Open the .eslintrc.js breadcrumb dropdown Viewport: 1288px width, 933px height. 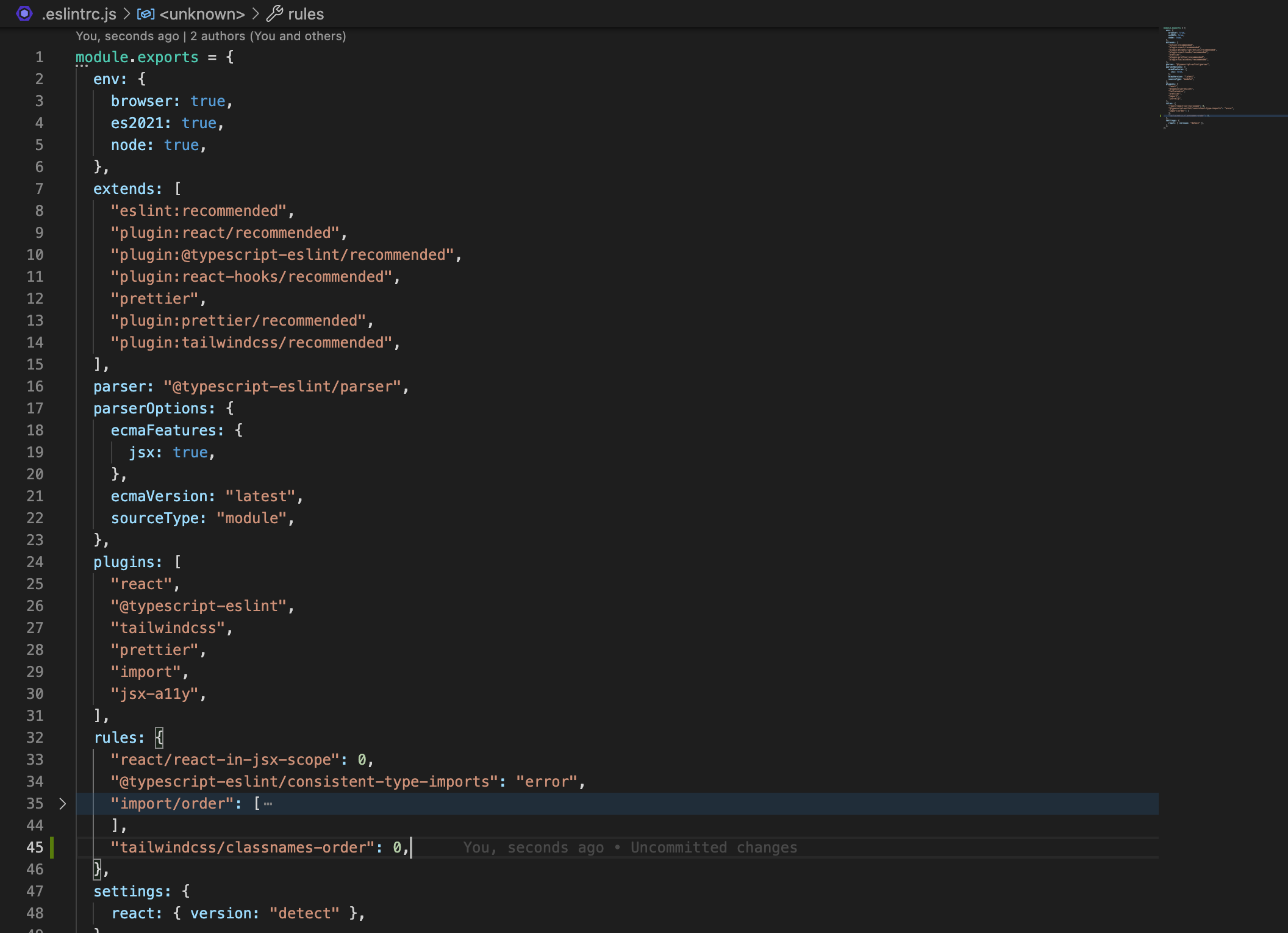pyautogui.click(x=78, y=14)
